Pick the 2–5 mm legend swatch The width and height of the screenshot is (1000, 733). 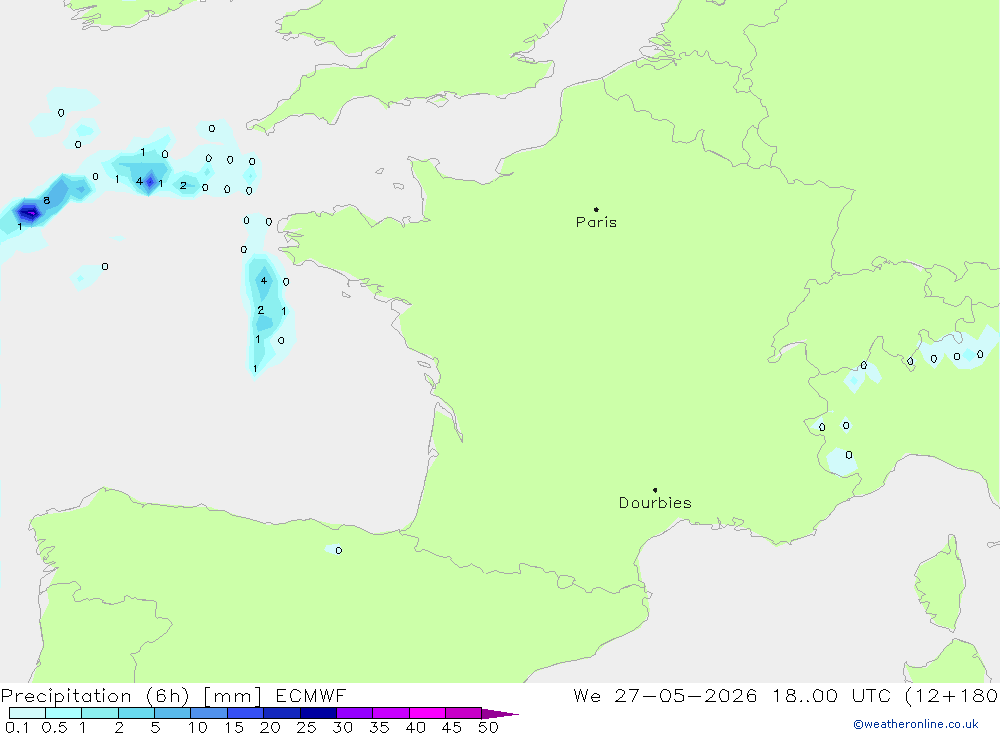(x=136, y=713)
